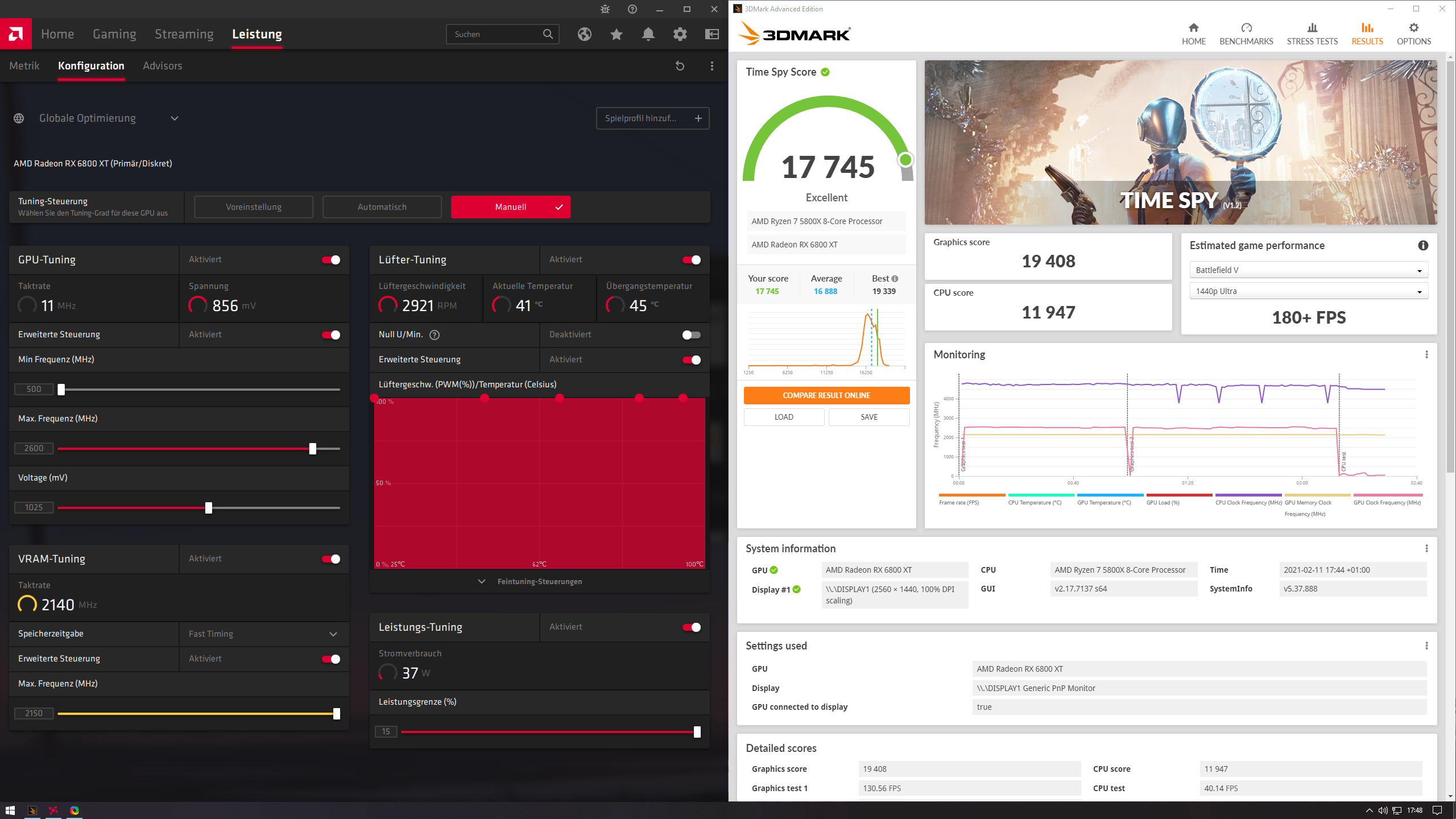Open Radeon Software settings gear
Image resolution: width=1456 pixels, height=819 pixels.
680,34
